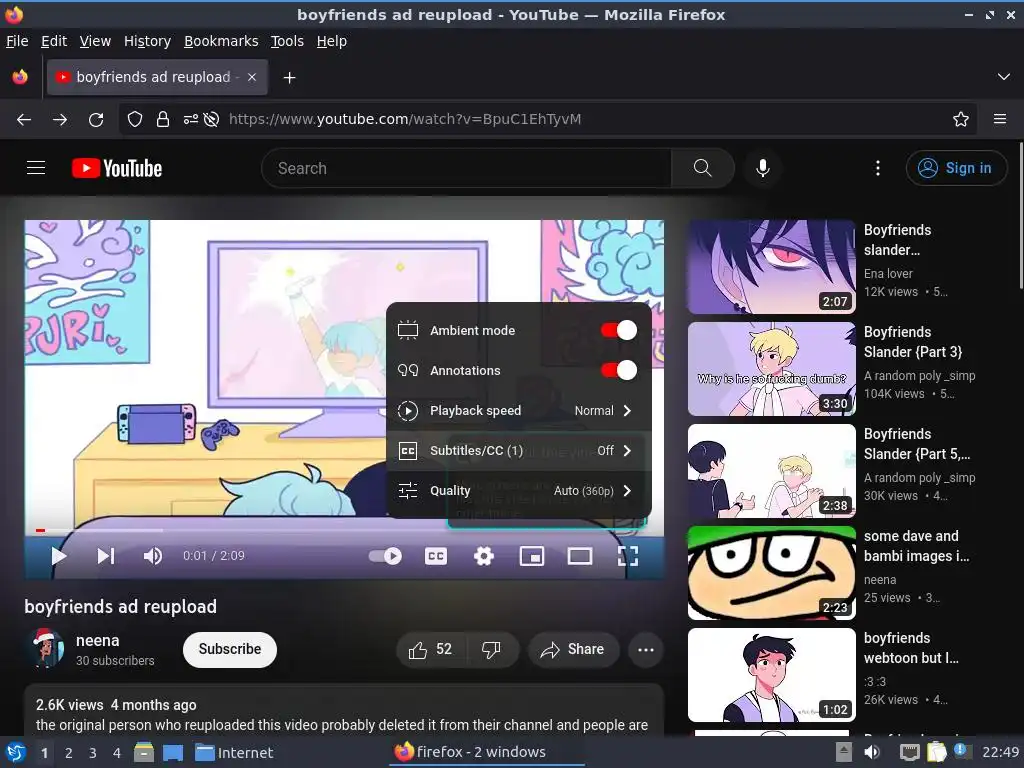Open Playback speed submenu
Screen dimensions: 1024x768
519,411
